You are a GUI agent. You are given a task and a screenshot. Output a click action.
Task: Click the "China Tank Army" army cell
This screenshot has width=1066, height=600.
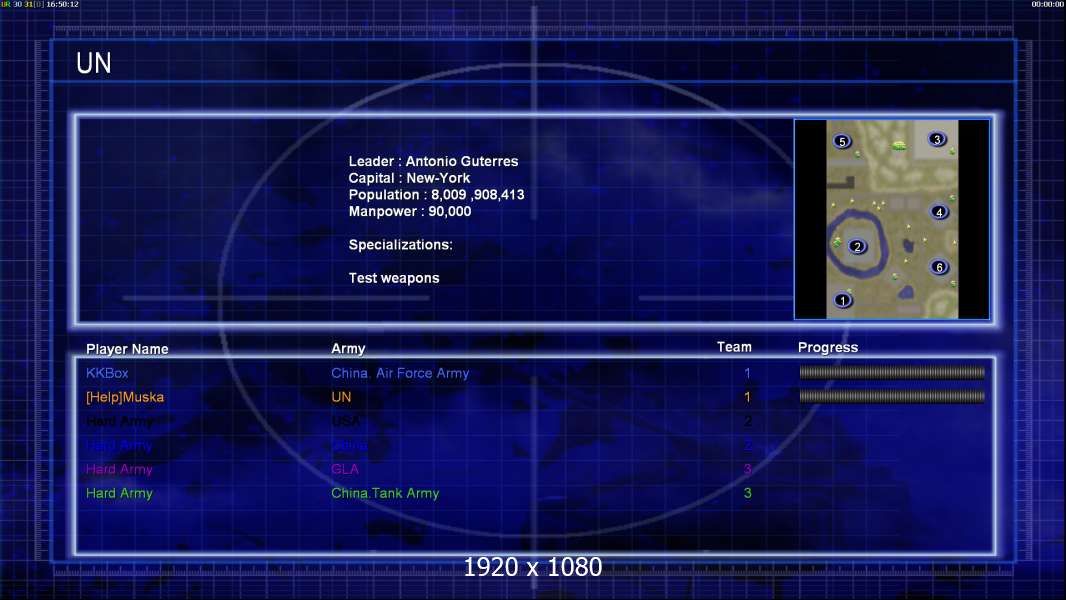(385, 493)
